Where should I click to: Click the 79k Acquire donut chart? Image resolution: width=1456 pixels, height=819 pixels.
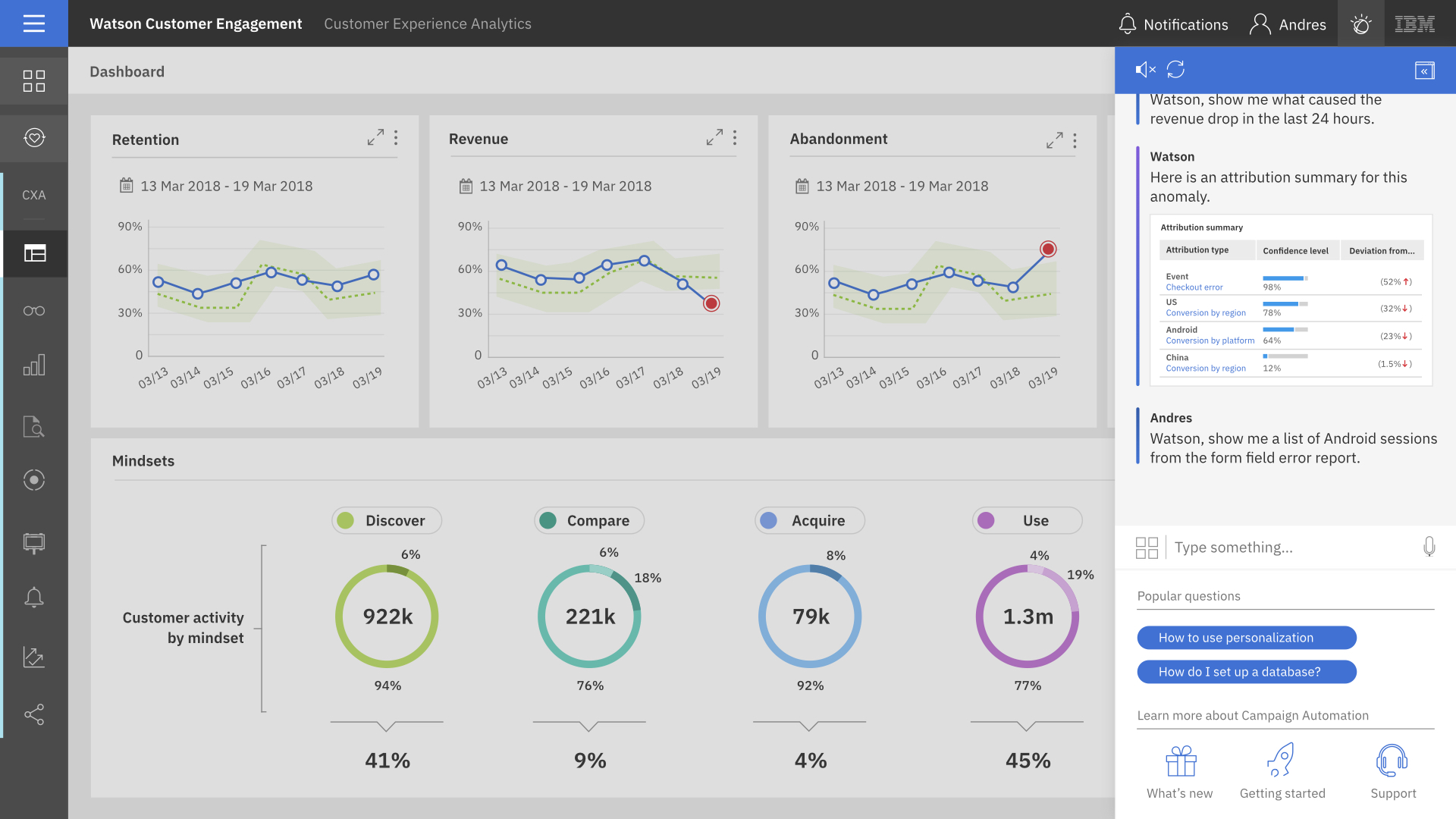(x=811, y=617)
